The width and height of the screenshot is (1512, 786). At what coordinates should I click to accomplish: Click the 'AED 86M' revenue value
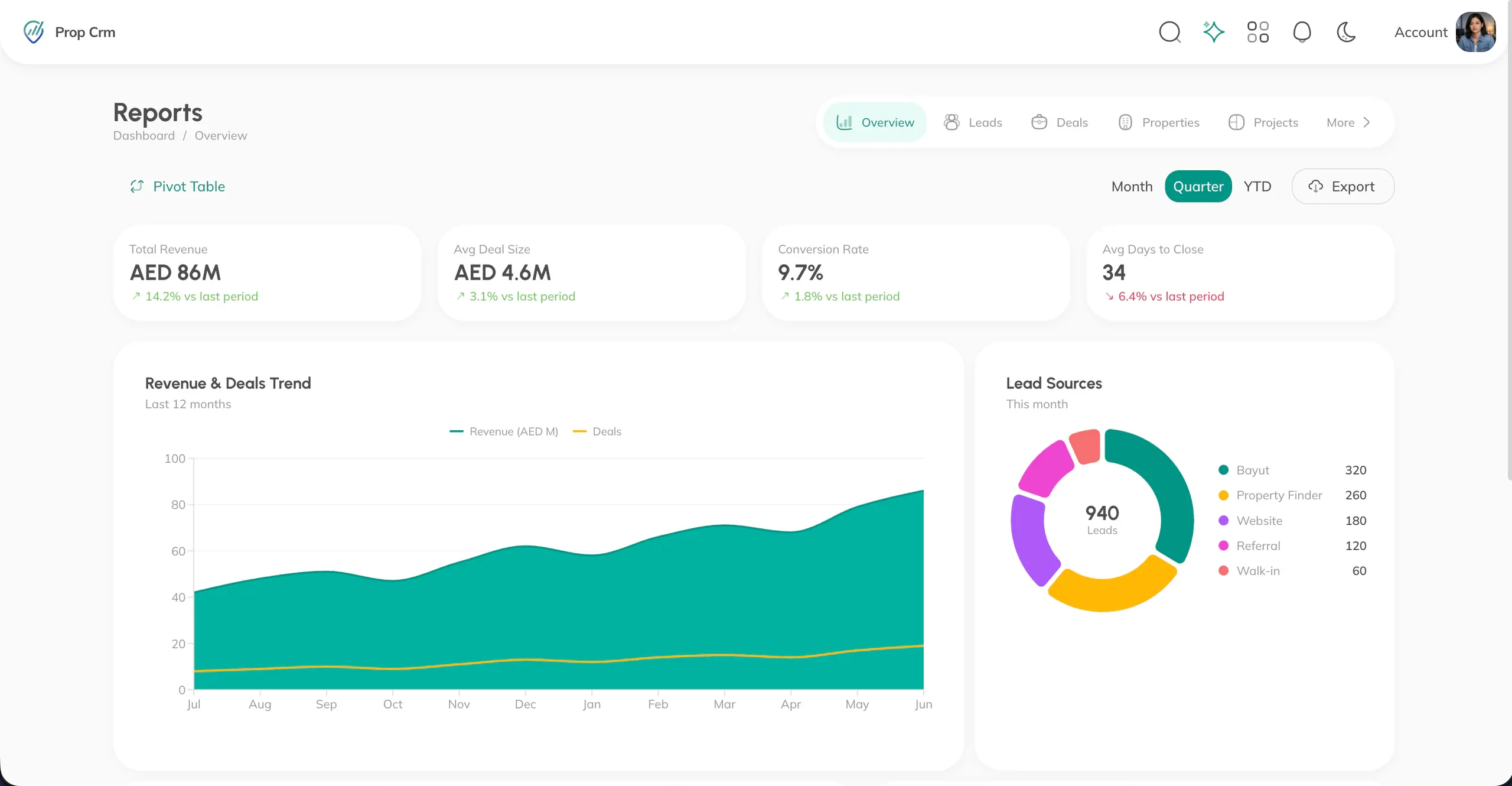[175, 272]
